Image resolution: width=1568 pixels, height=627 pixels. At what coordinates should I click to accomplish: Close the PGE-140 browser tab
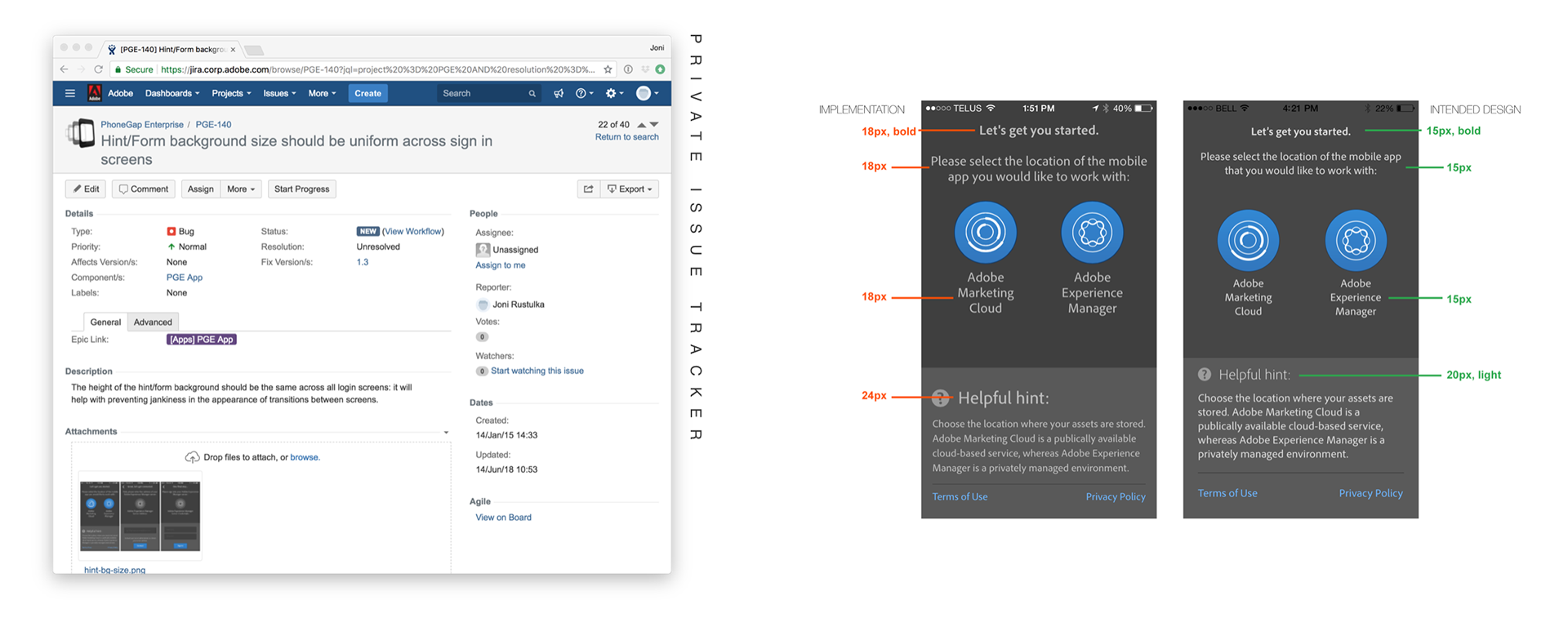click(233, 49)
